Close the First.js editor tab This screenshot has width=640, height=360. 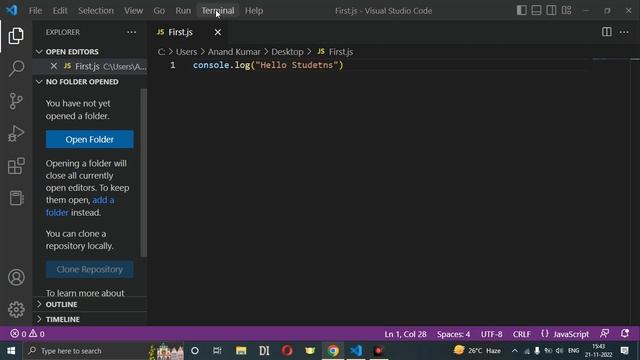(218, 32)
